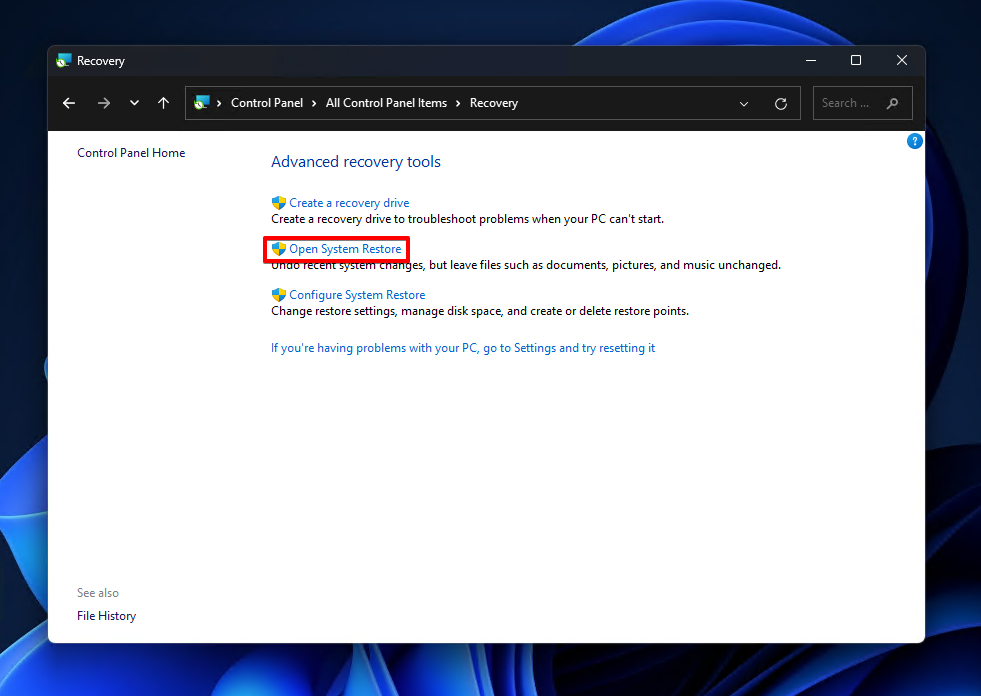Click the refresh icon in address bar
Viewport: 981px width, 696px height.
point(781,103)
